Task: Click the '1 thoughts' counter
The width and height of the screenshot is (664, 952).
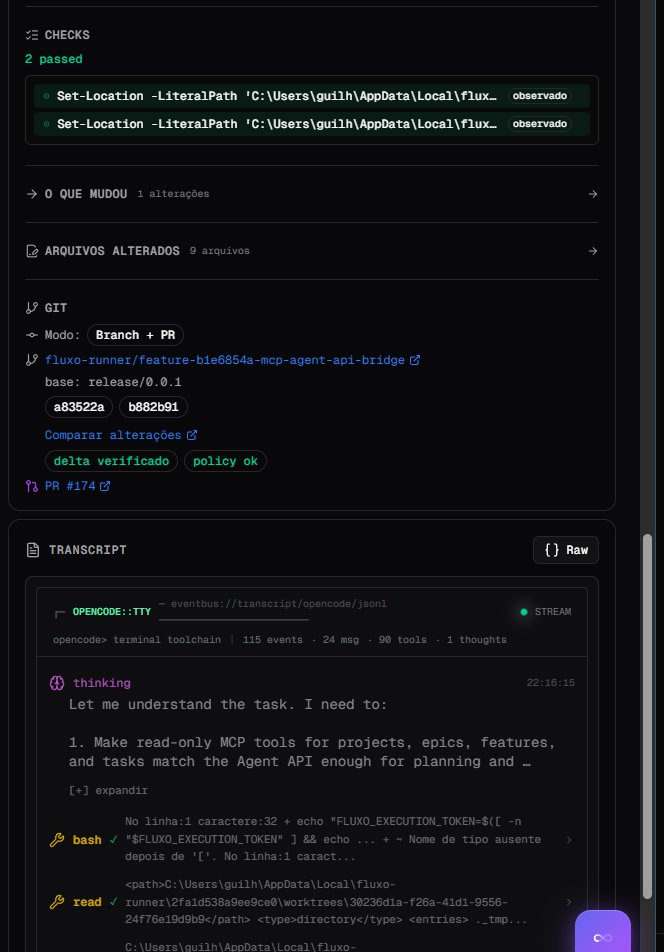Action: (x=476, y=640)
